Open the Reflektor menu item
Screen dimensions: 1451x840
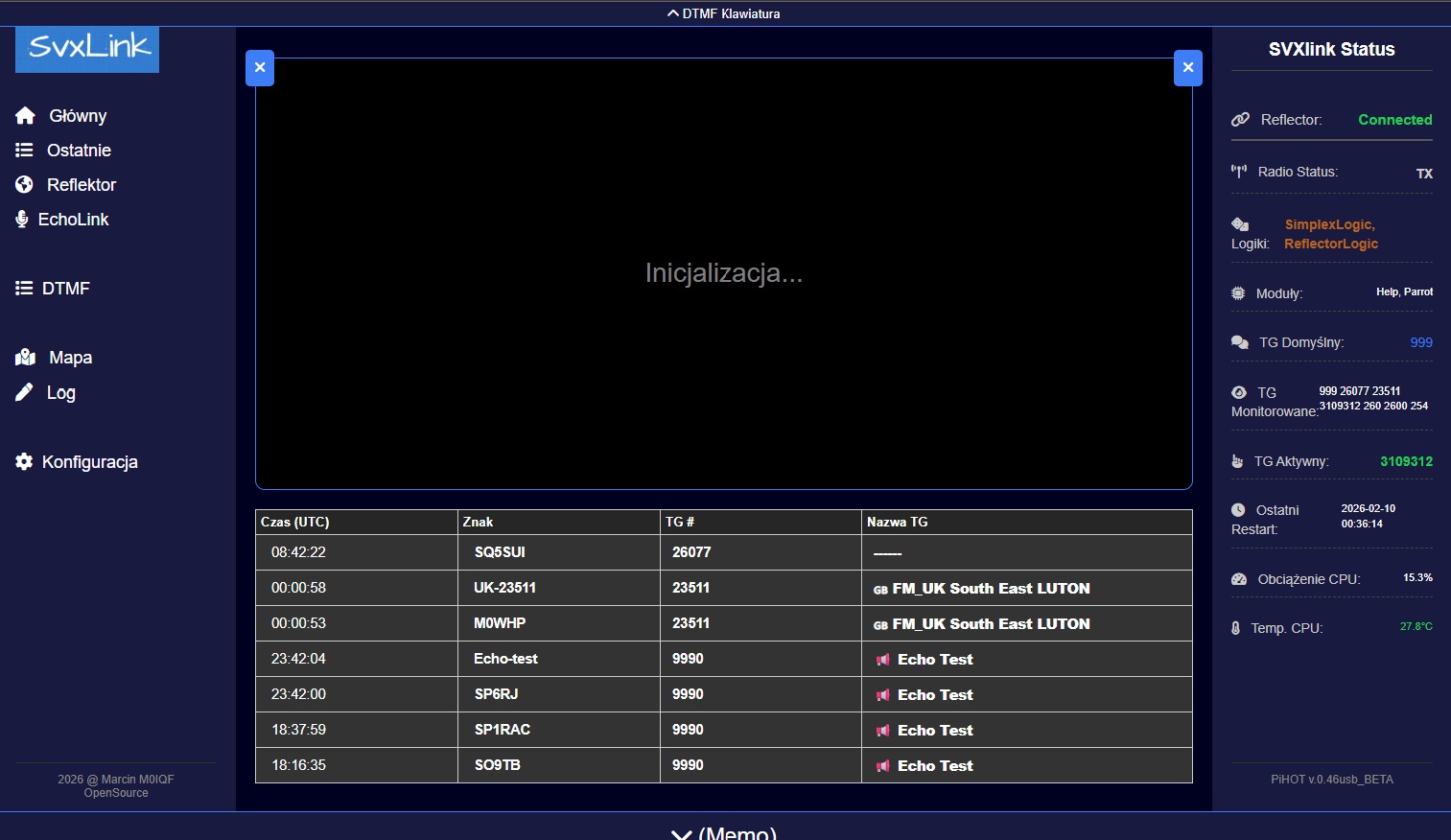tap(81, 185)
